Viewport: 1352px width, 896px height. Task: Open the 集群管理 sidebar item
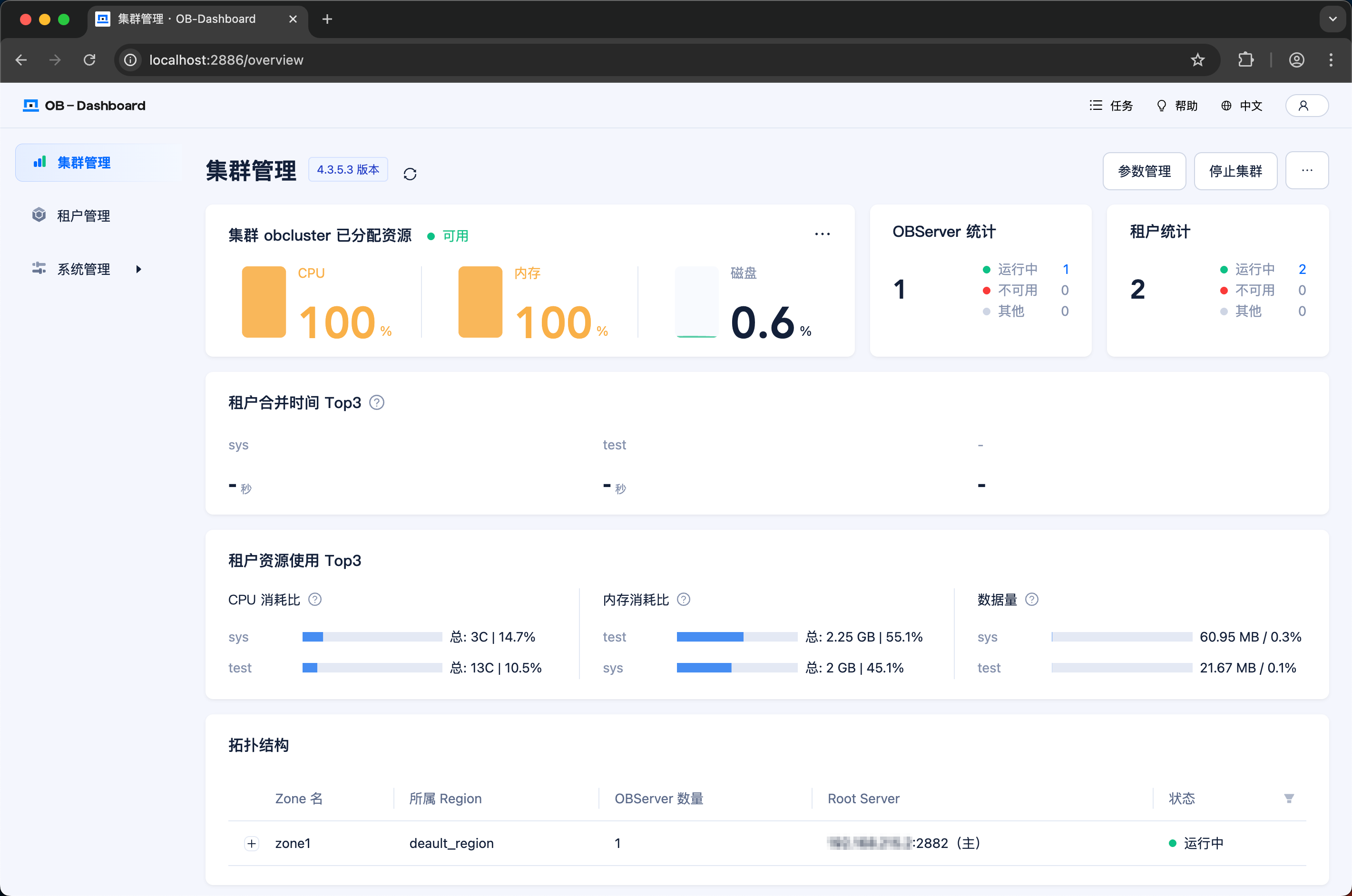pos(98,163)
